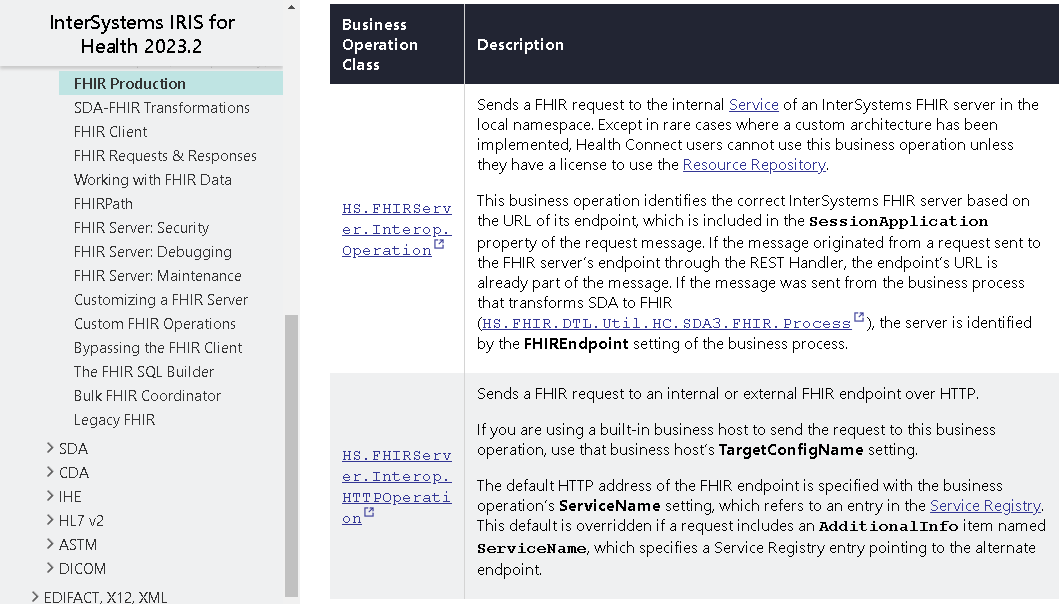
Task: Expand the DICOM section chevron
Action: click(x=50, y=568)
